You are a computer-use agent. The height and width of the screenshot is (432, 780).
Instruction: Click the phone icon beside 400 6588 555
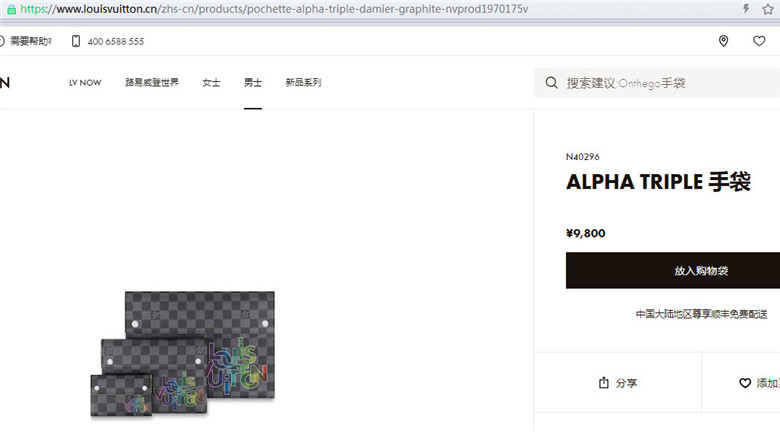tap(76, 41)
